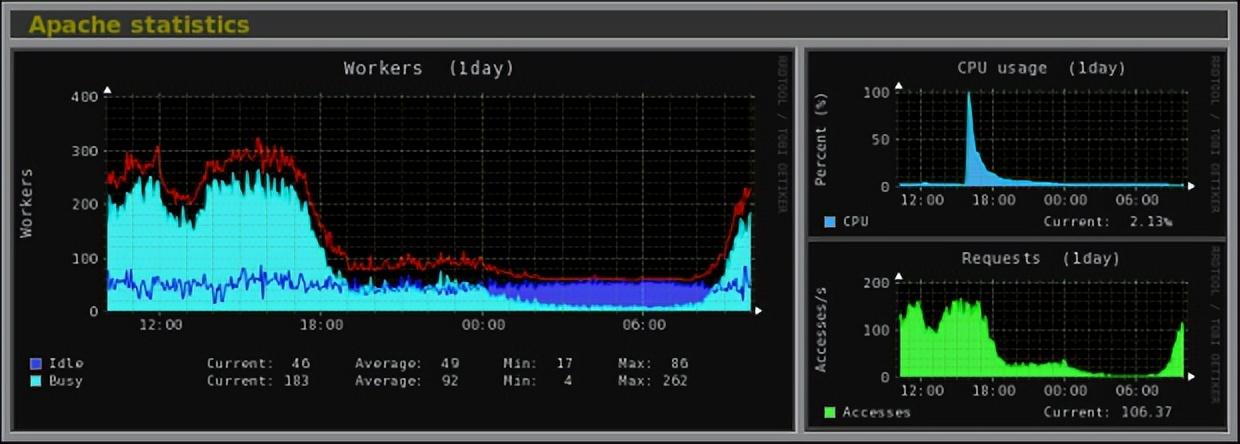1240x444 pixels.
Task: Click the Percent (%) y-axis label
Action: [821, 140]
